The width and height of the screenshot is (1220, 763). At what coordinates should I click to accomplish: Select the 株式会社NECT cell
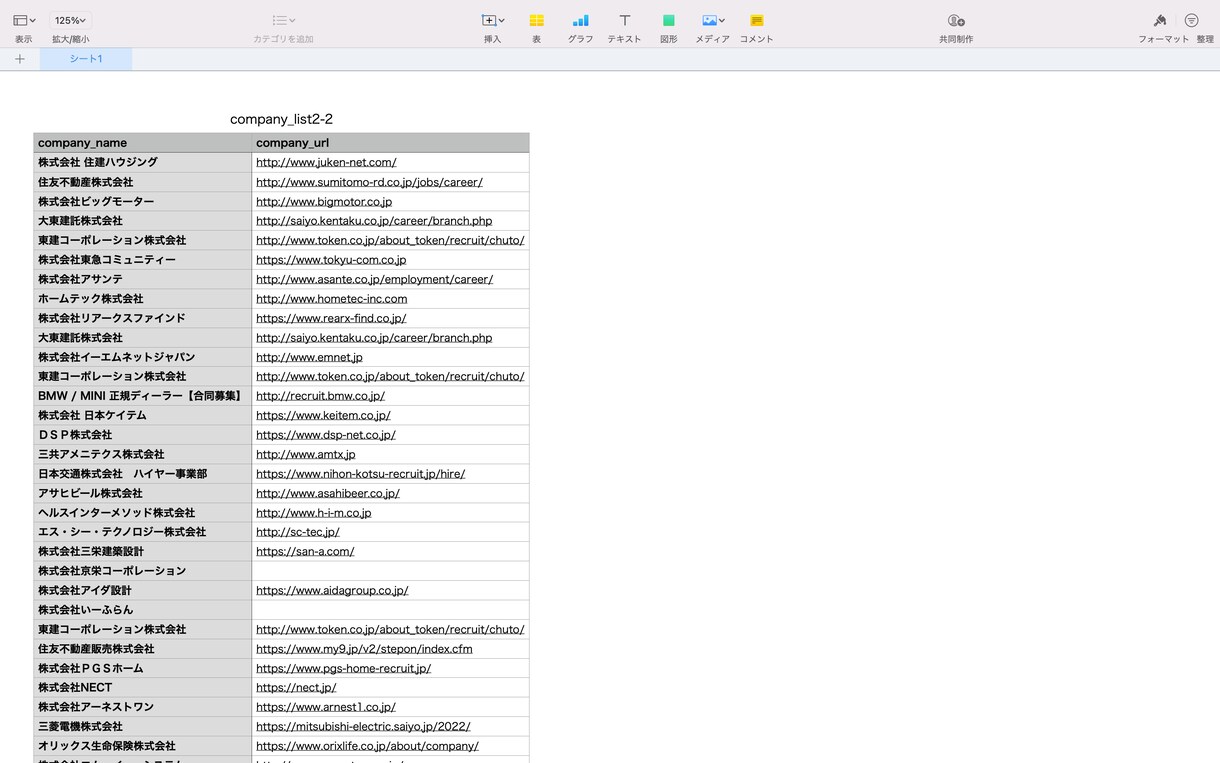143,687
